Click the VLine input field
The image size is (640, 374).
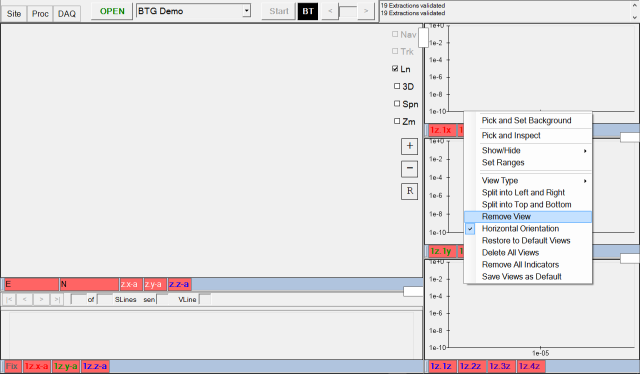click(x=204, y=299)
